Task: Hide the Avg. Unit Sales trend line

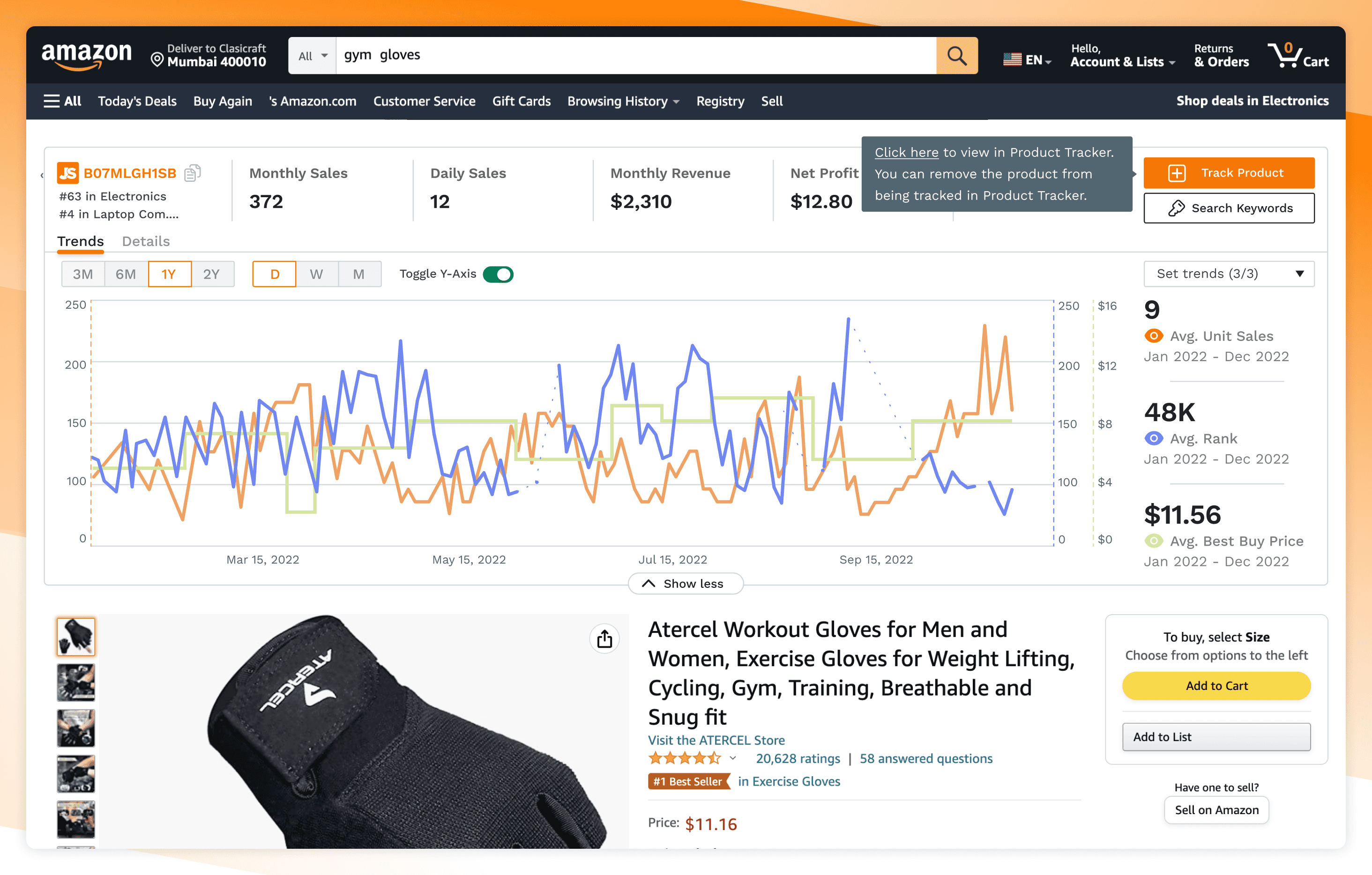Action: pos(1154,336)
